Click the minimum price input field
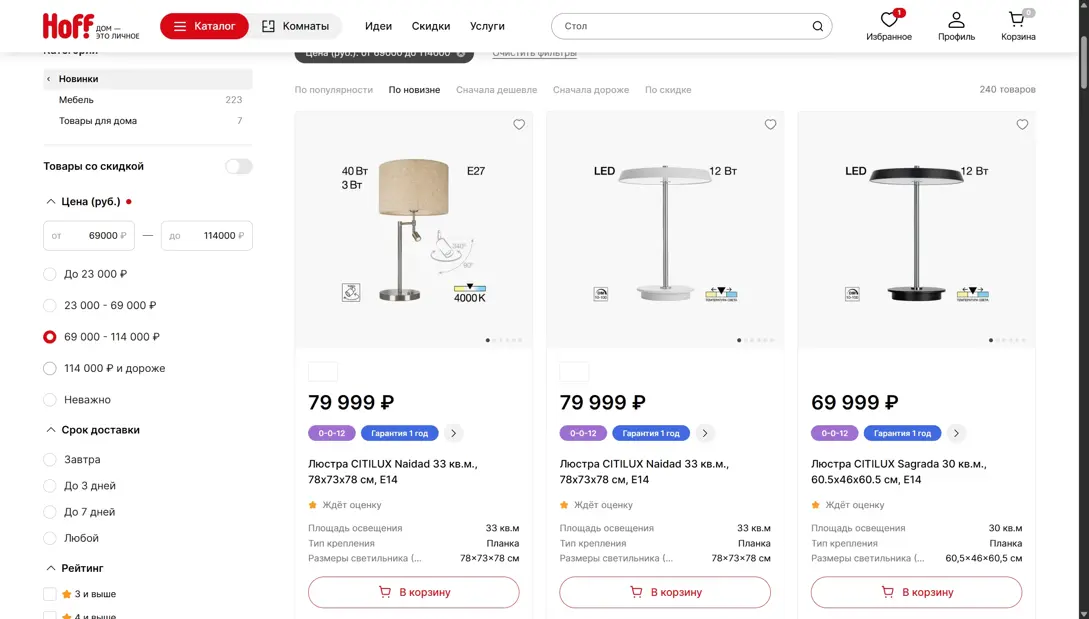The height and width of the screenshot is (619, 1089). click(90, 236)
